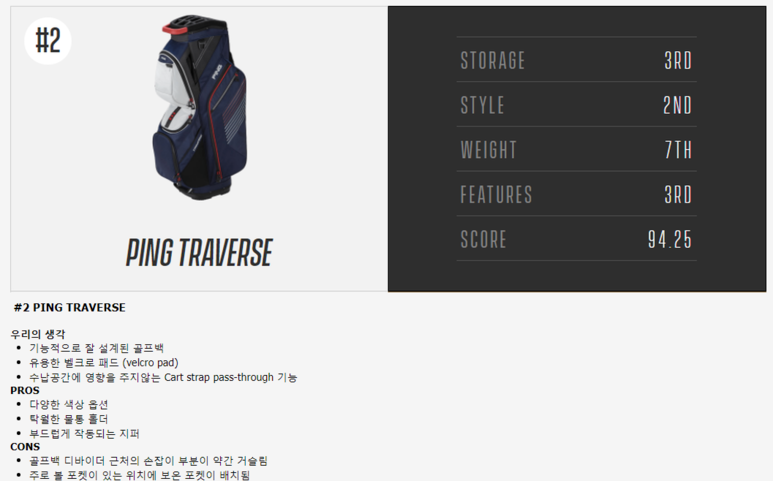Click the CONS section heading
Viewport: 773px width, 481px height.
[x=25, y=447]
